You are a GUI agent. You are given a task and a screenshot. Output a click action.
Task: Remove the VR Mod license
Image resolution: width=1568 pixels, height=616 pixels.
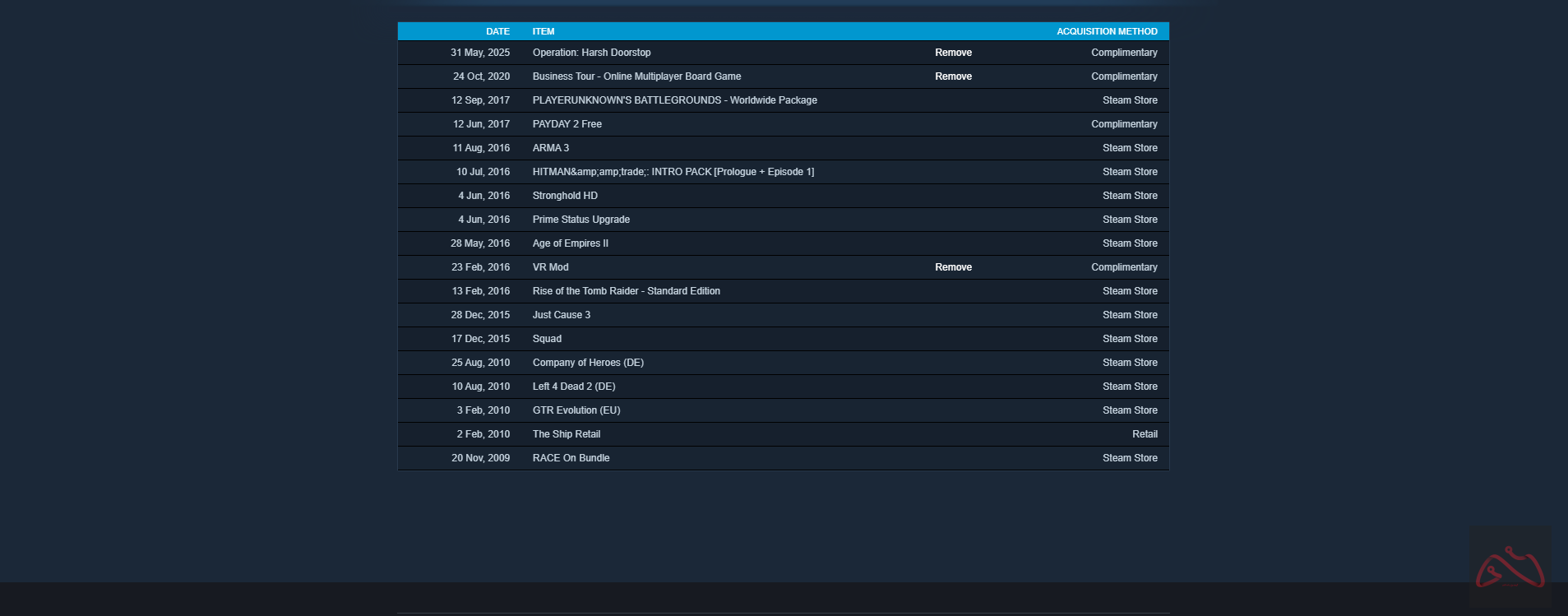(x=953, y=267)
